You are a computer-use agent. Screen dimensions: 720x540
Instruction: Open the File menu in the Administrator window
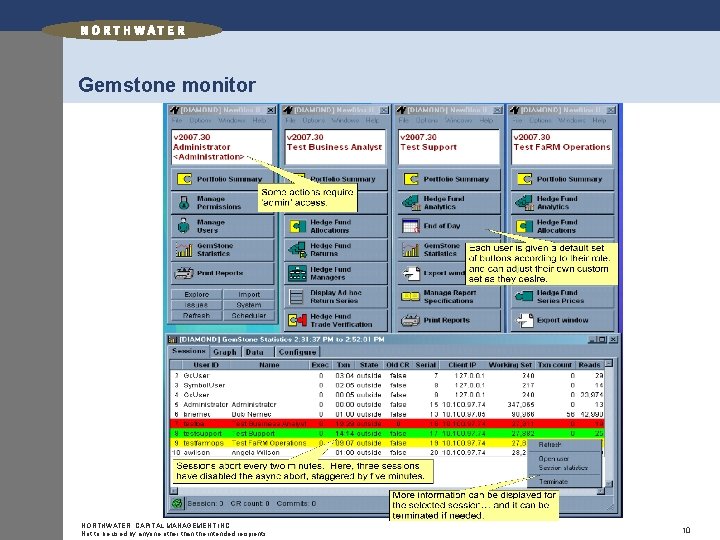(177, 120)
